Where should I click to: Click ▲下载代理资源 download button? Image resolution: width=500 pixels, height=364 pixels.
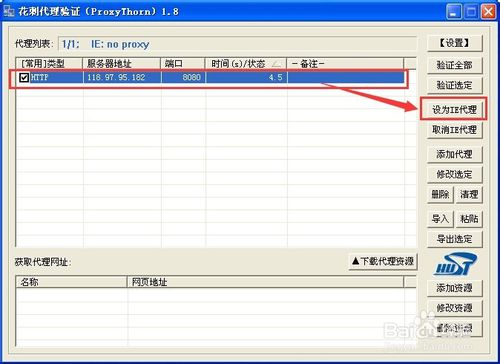[x=383, y=261]
